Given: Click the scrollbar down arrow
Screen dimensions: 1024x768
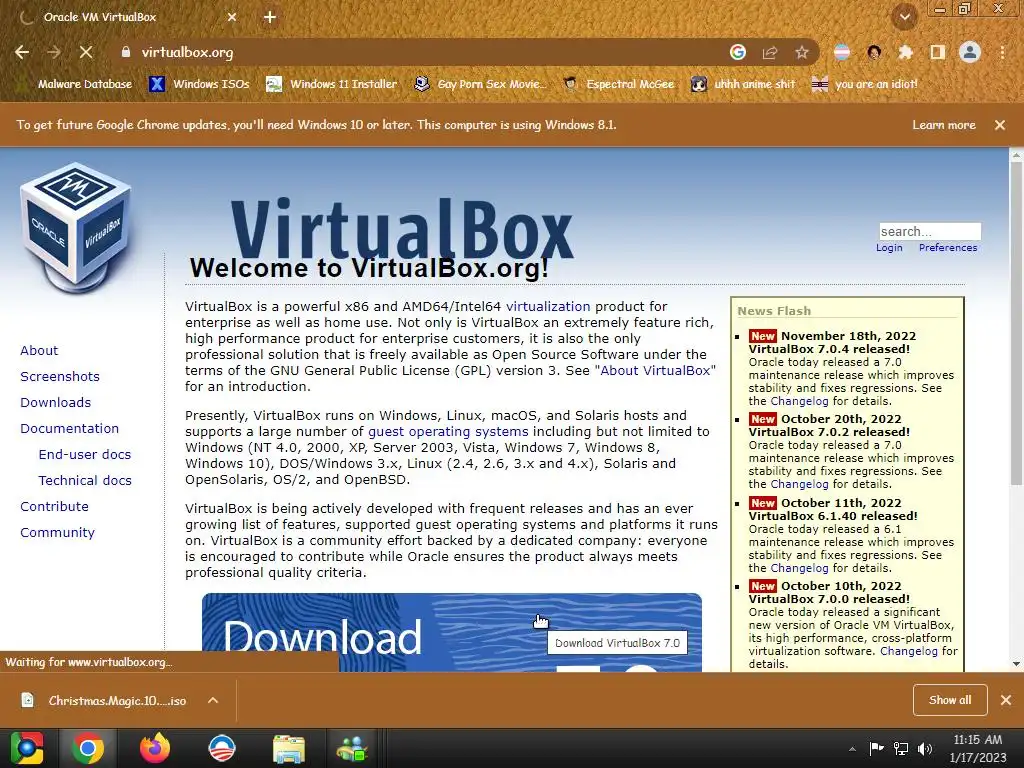Looking at the screenshot, I should (x=1016, y=664).
